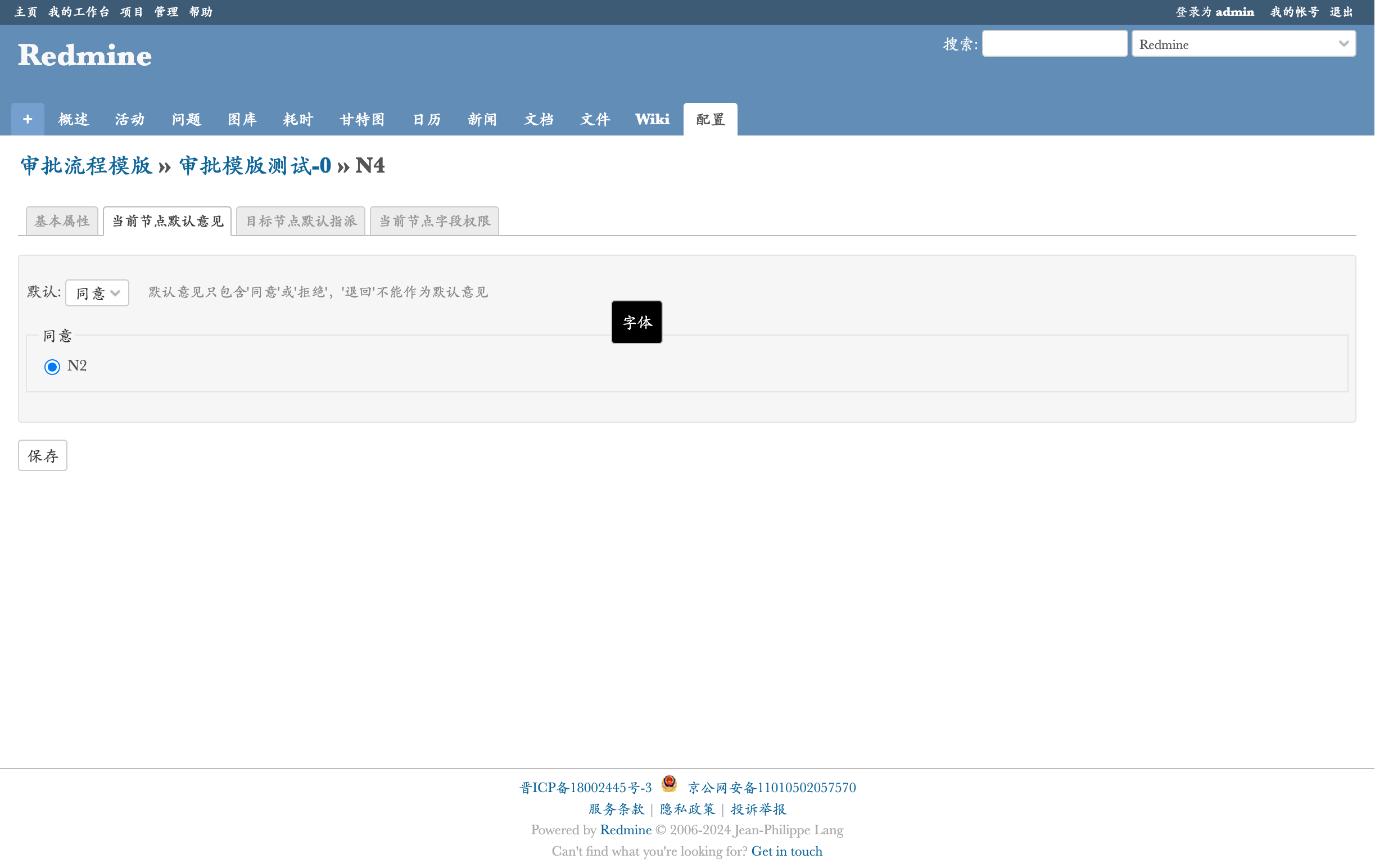Image resolution: width=1375 pixels, height=868 pixels.
Task: Click inside the 搜索 input field
Action: tap(1054, 44)
